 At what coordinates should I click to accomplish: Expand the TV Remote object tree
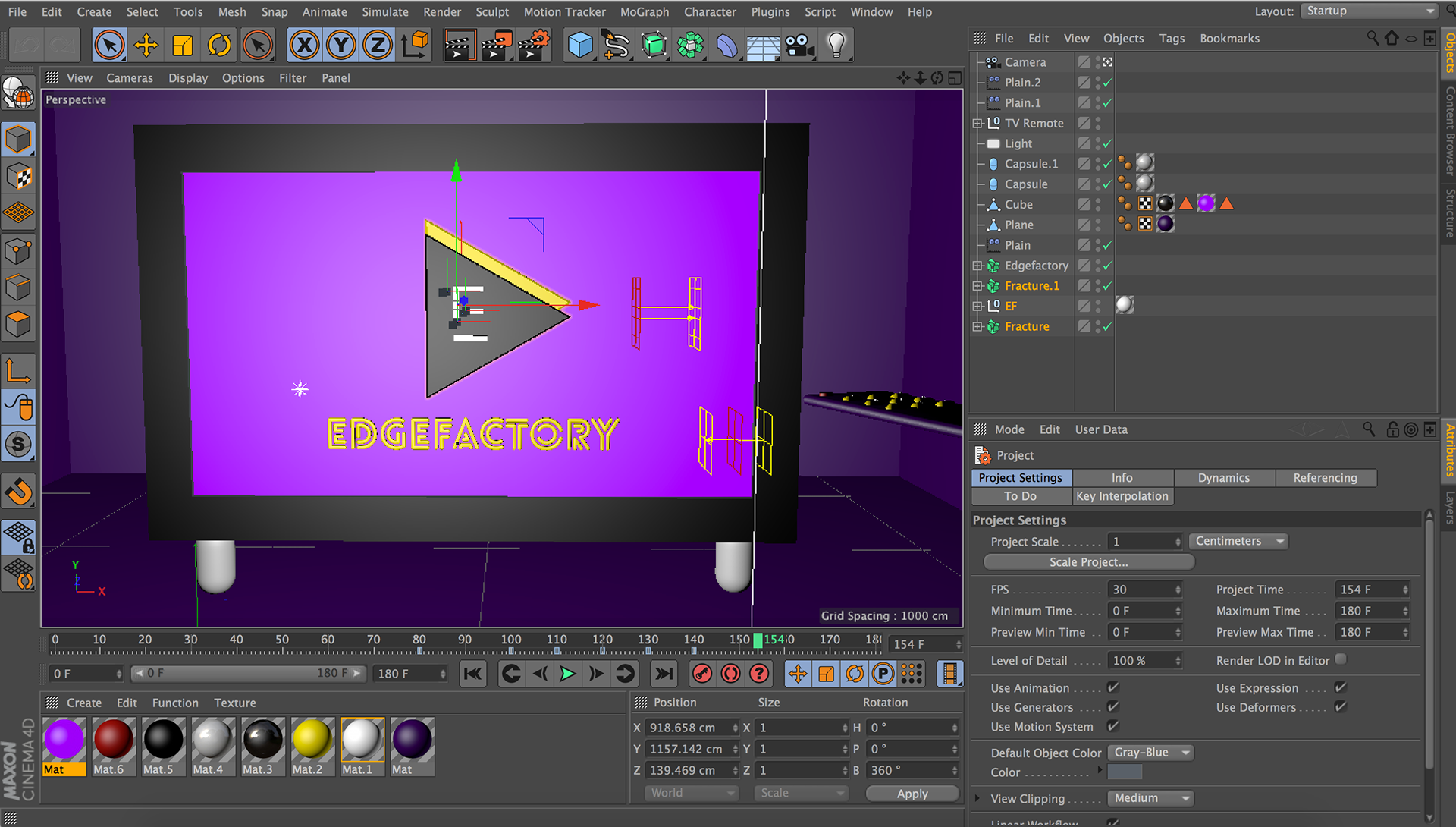click(977, 123)
